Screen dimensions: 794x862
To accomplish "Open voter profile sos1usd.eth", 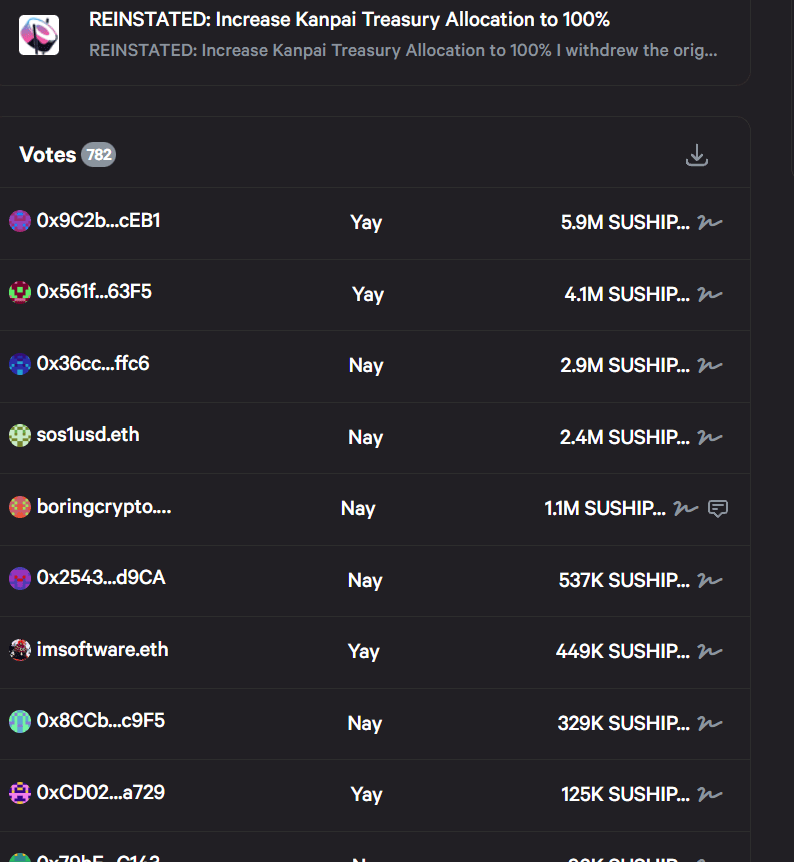I will pos(88,434).
